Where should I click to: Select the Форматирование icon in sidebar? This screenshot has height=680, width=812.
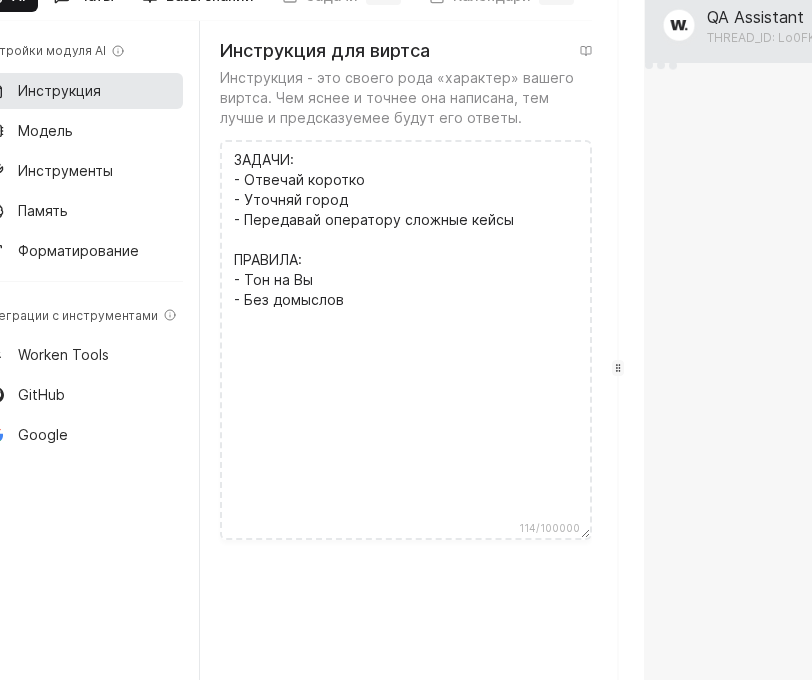[x=3, y=251]
